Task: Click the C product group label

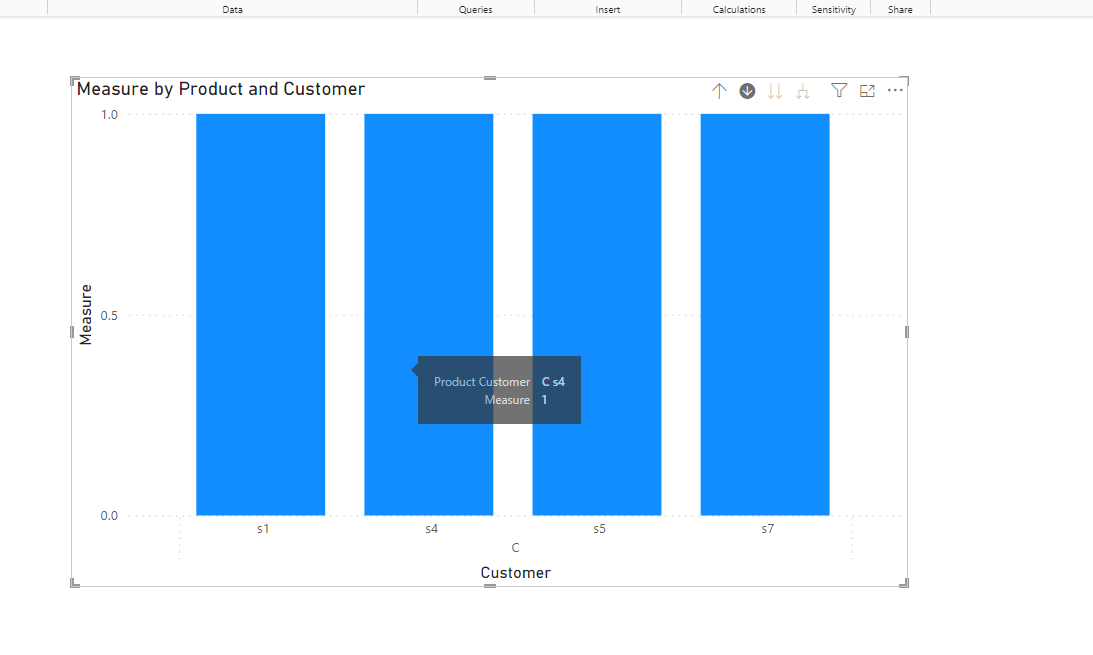Action: 515,548
